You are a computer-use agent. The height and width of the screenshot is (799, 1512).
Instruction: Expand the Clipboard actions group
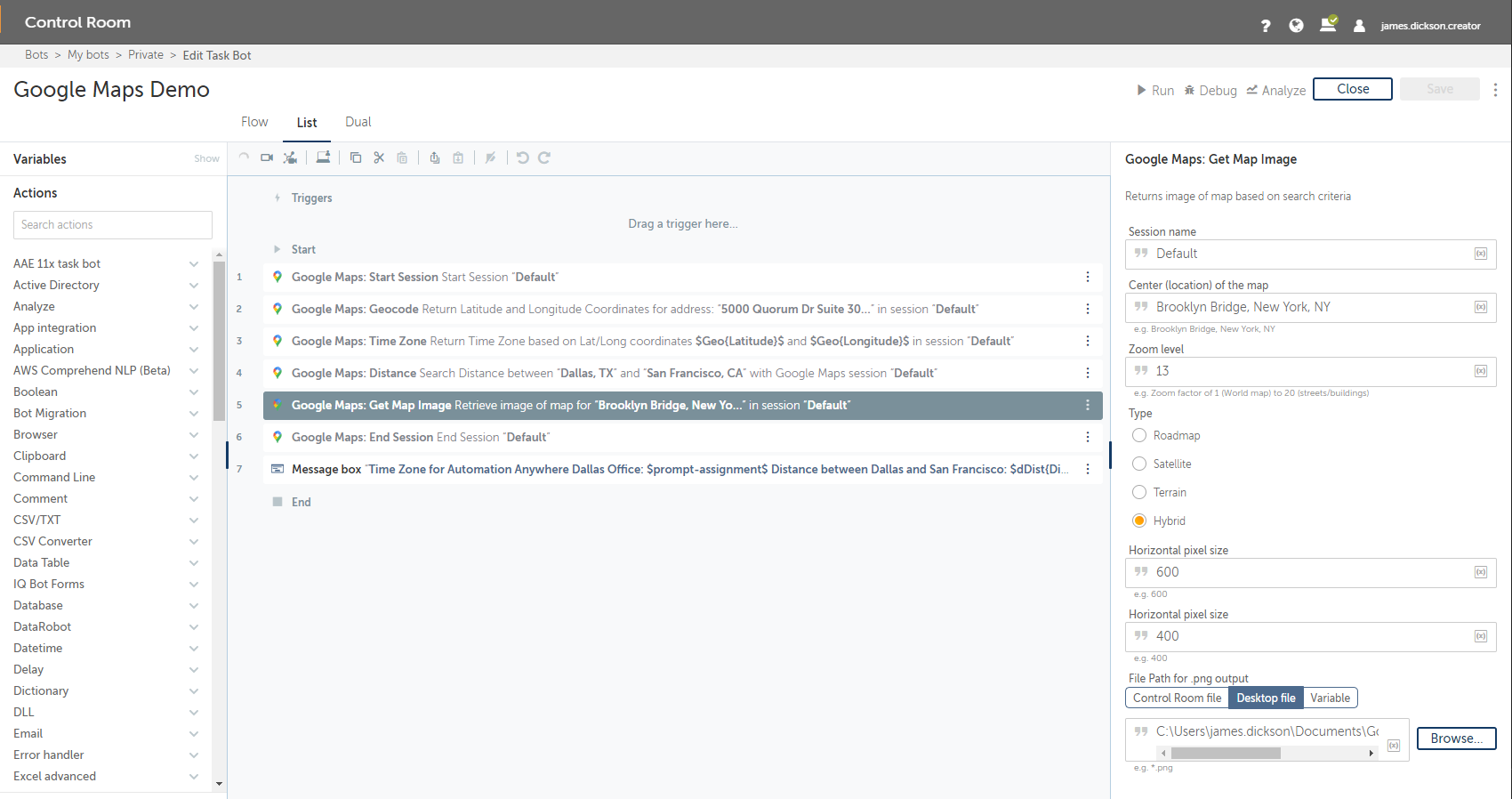click(194, 456)
